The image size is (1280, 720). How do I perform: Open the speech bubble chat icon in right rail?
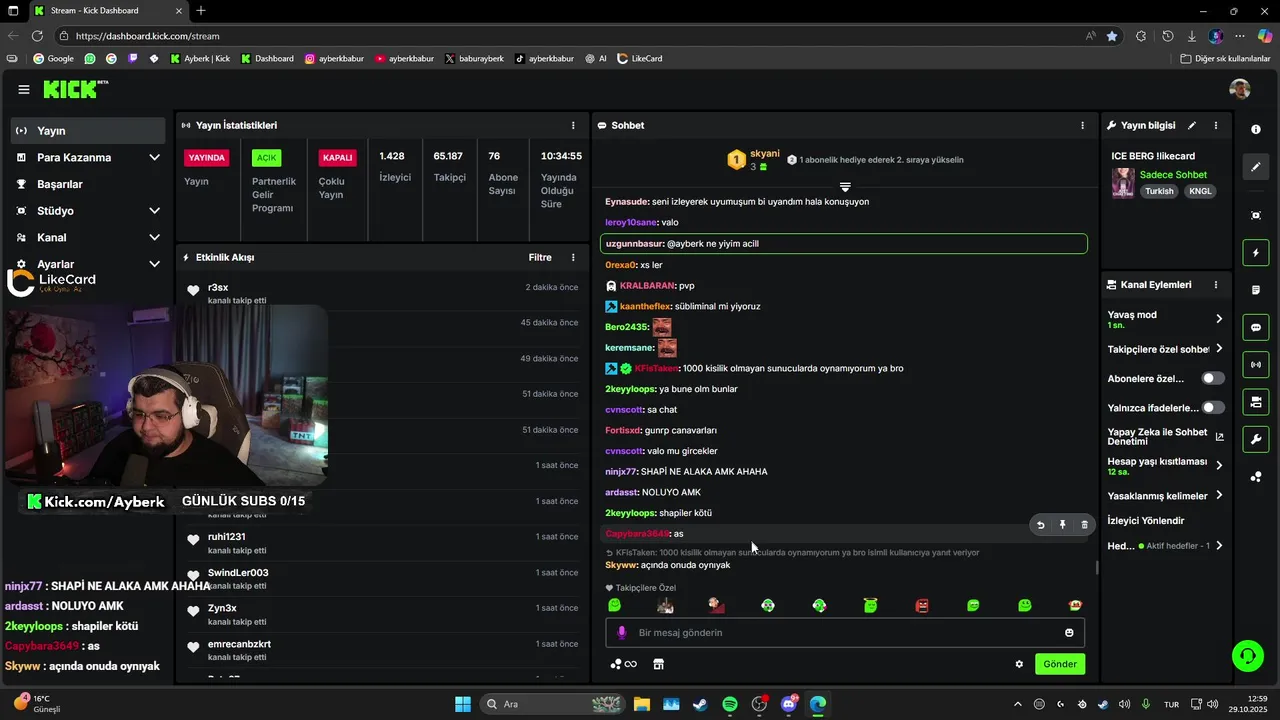click(x=1256, y=327)
